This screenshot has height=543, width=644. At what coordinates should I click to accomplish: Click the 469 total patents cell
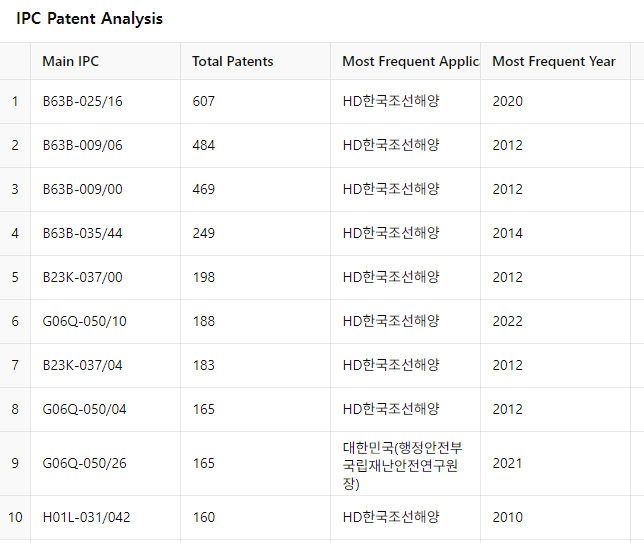(255, 189)
